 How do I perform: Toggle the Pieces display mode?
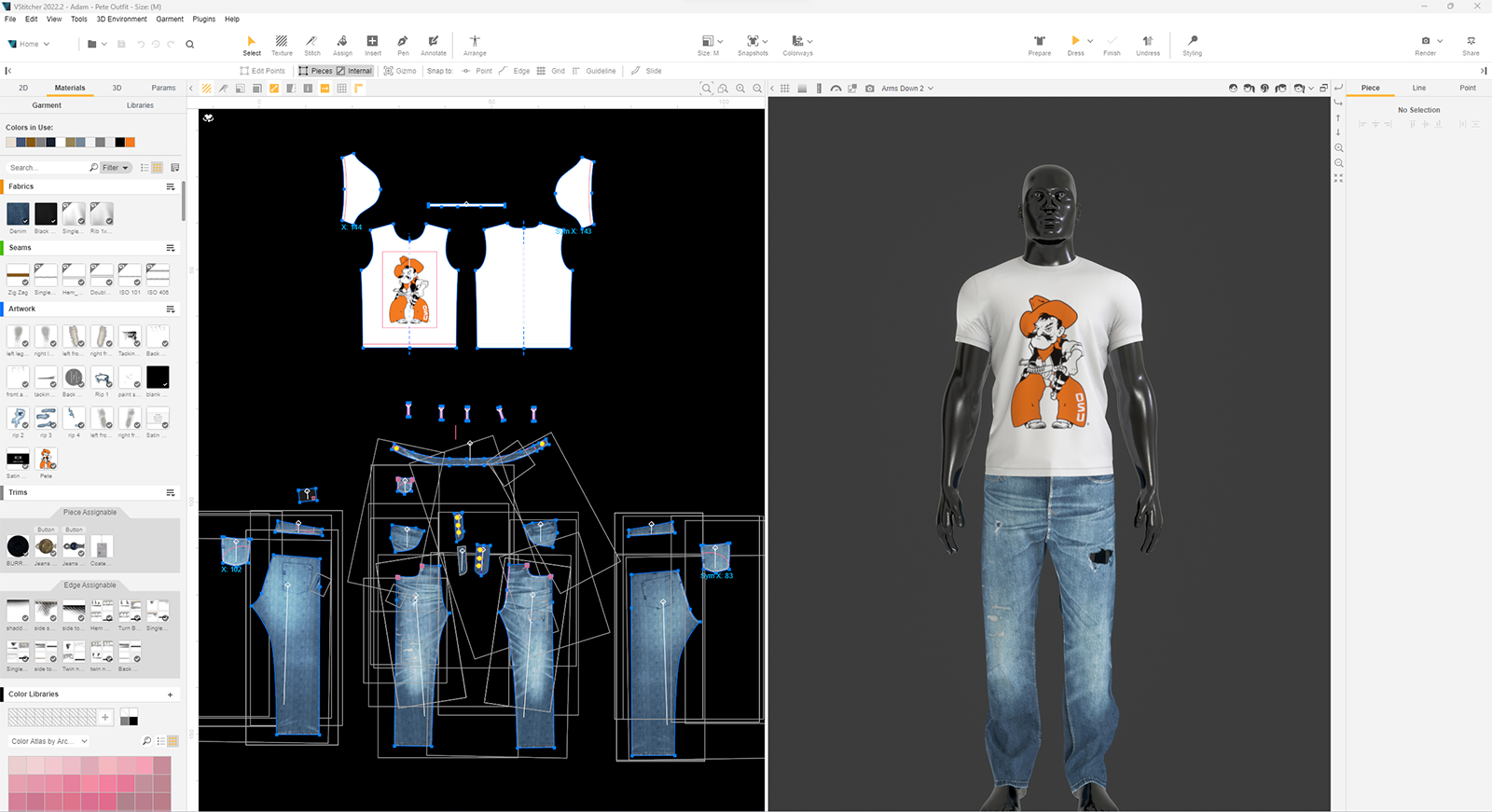pos(315,71)
